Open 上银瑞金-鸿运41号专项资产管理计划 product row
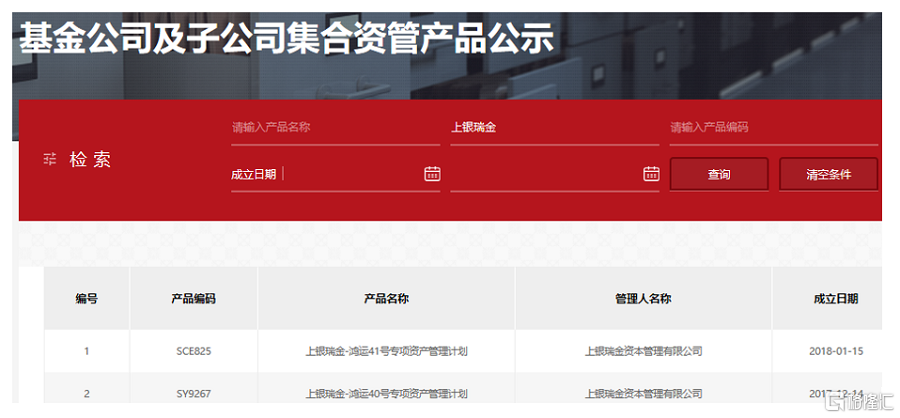 click(x=386, y=351)
